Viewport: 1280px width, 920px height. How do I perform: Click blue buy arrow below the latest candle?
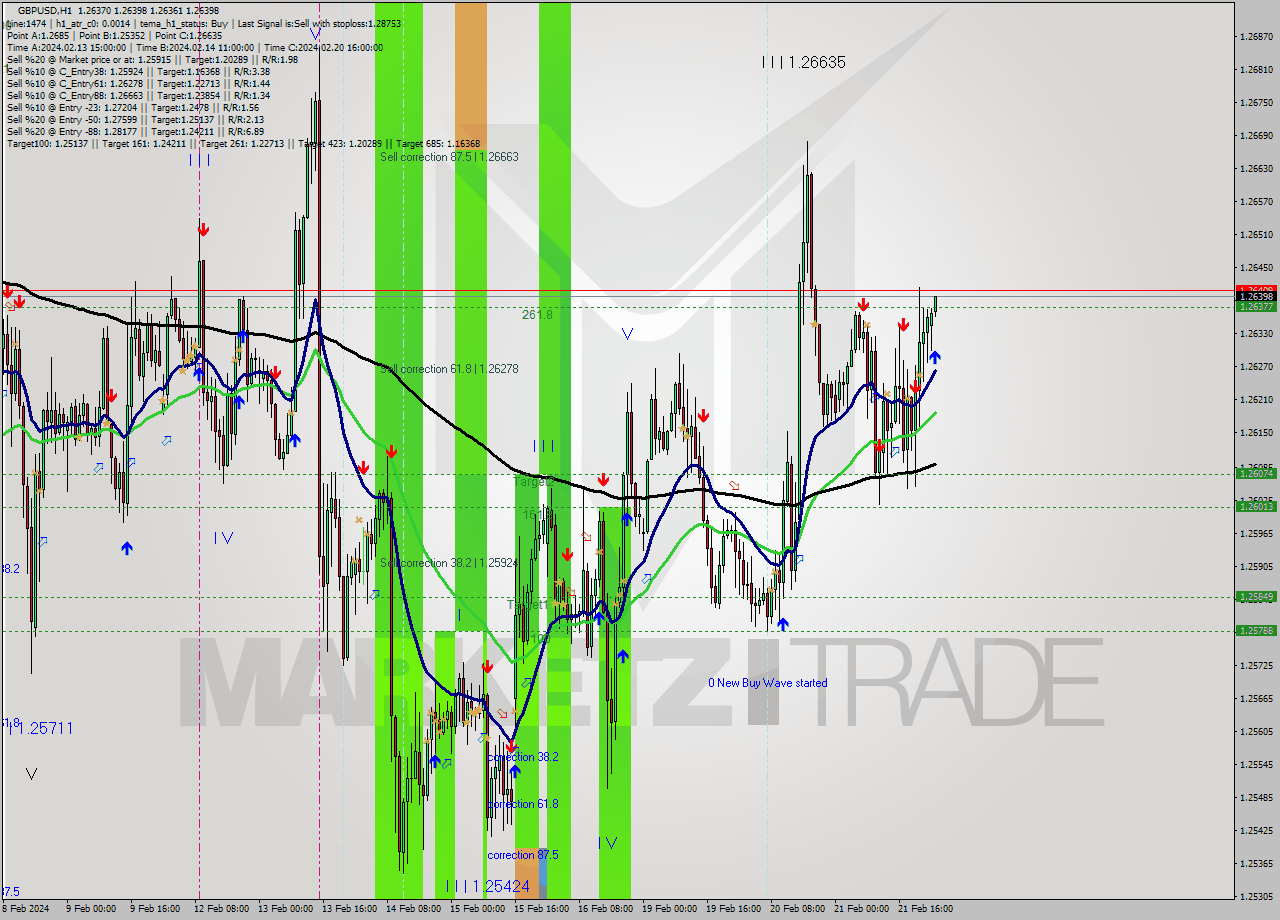coord(934,356)
